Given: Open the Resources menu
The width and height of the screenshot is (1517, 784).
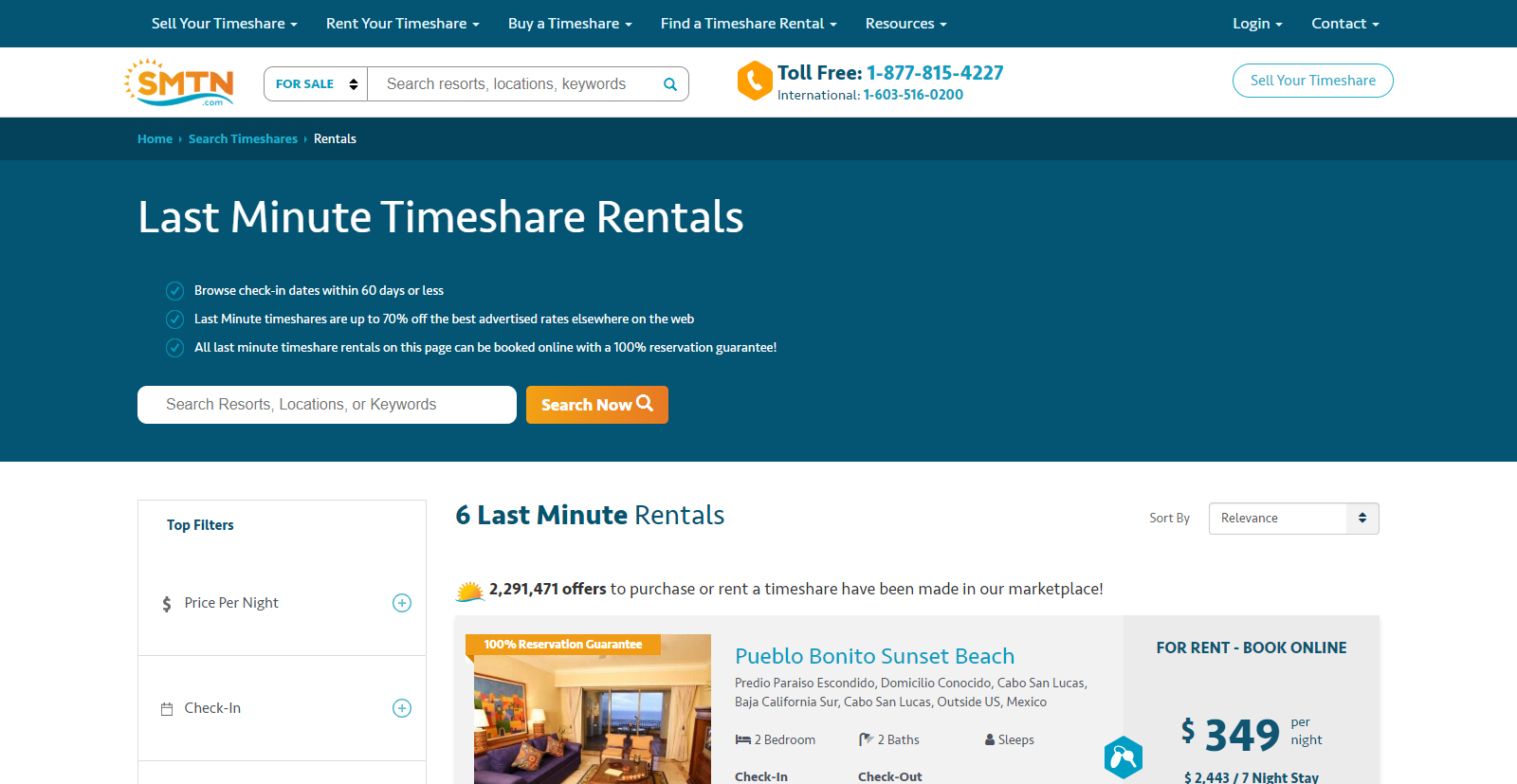Looking at the screenshot, I should click(906, 24).
